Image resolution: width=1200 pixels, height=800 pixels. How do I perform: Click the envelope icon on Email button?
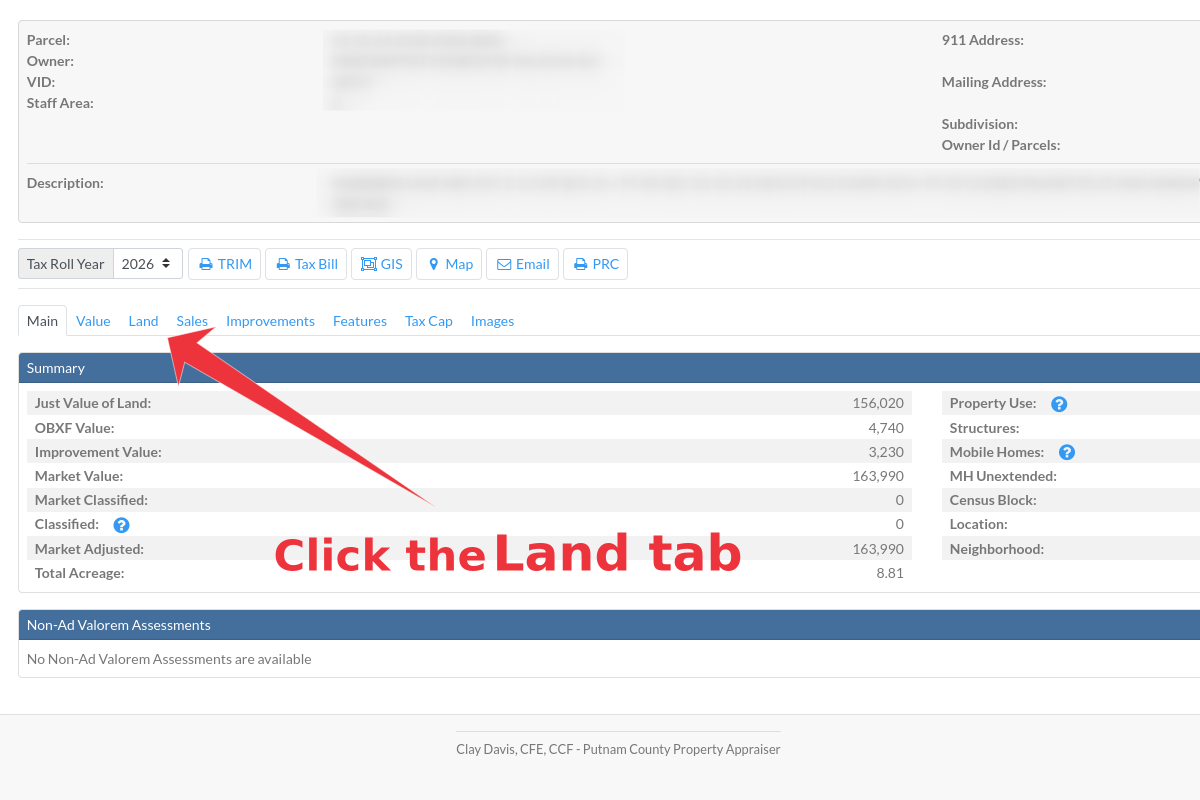(x=503, y=263)
